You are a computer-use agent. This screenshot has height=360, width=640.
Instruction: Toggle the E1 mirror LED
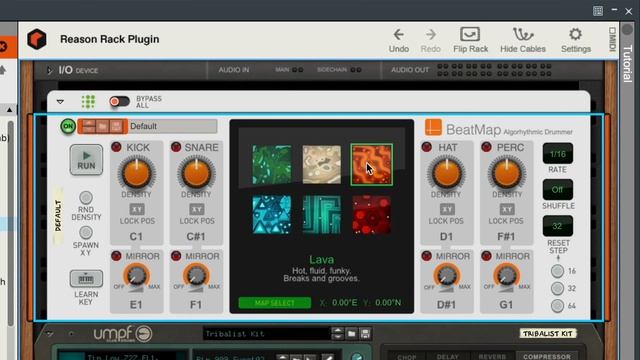[116, 256]
